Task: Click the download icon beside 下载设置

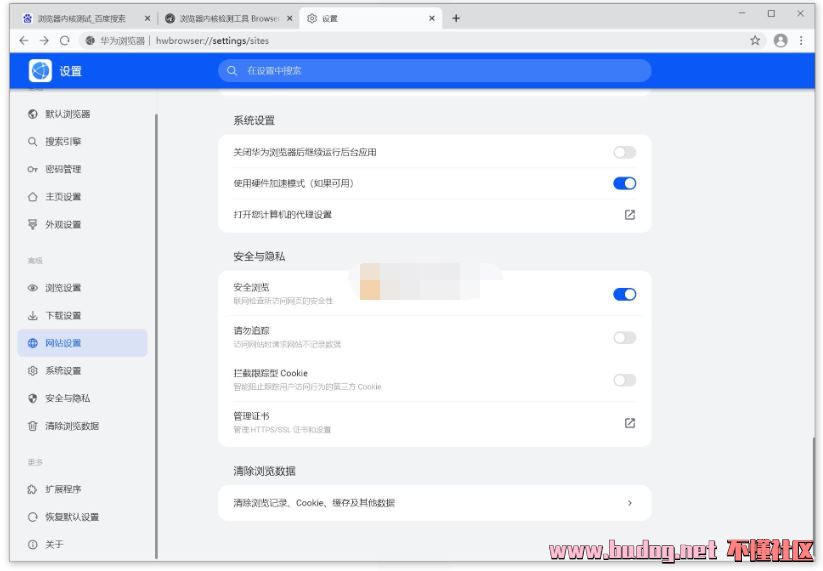Action: [33, 315]
